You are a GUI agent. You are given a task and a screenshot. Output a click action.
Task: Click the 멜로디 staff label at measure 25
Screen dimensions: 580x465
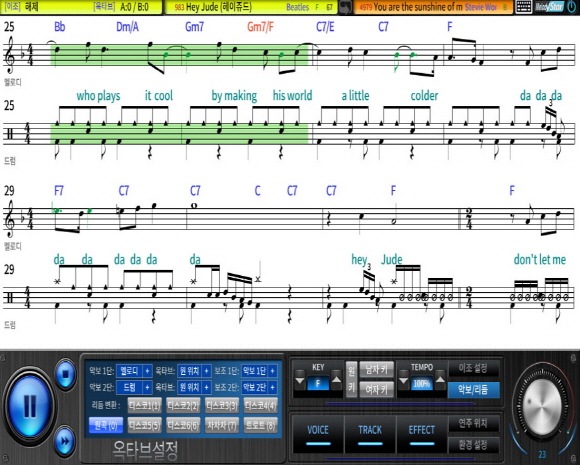[13, 82]
